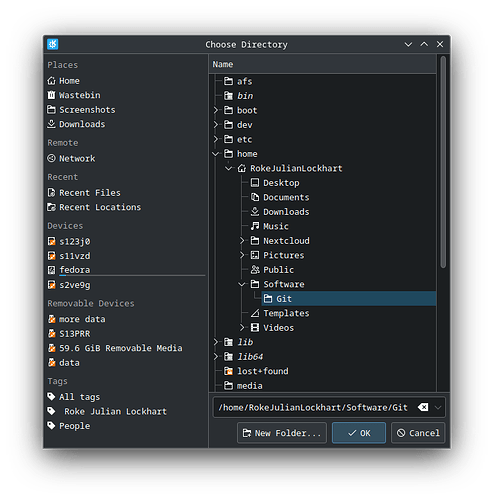Open Home place in sidebar

pos(63,81)
